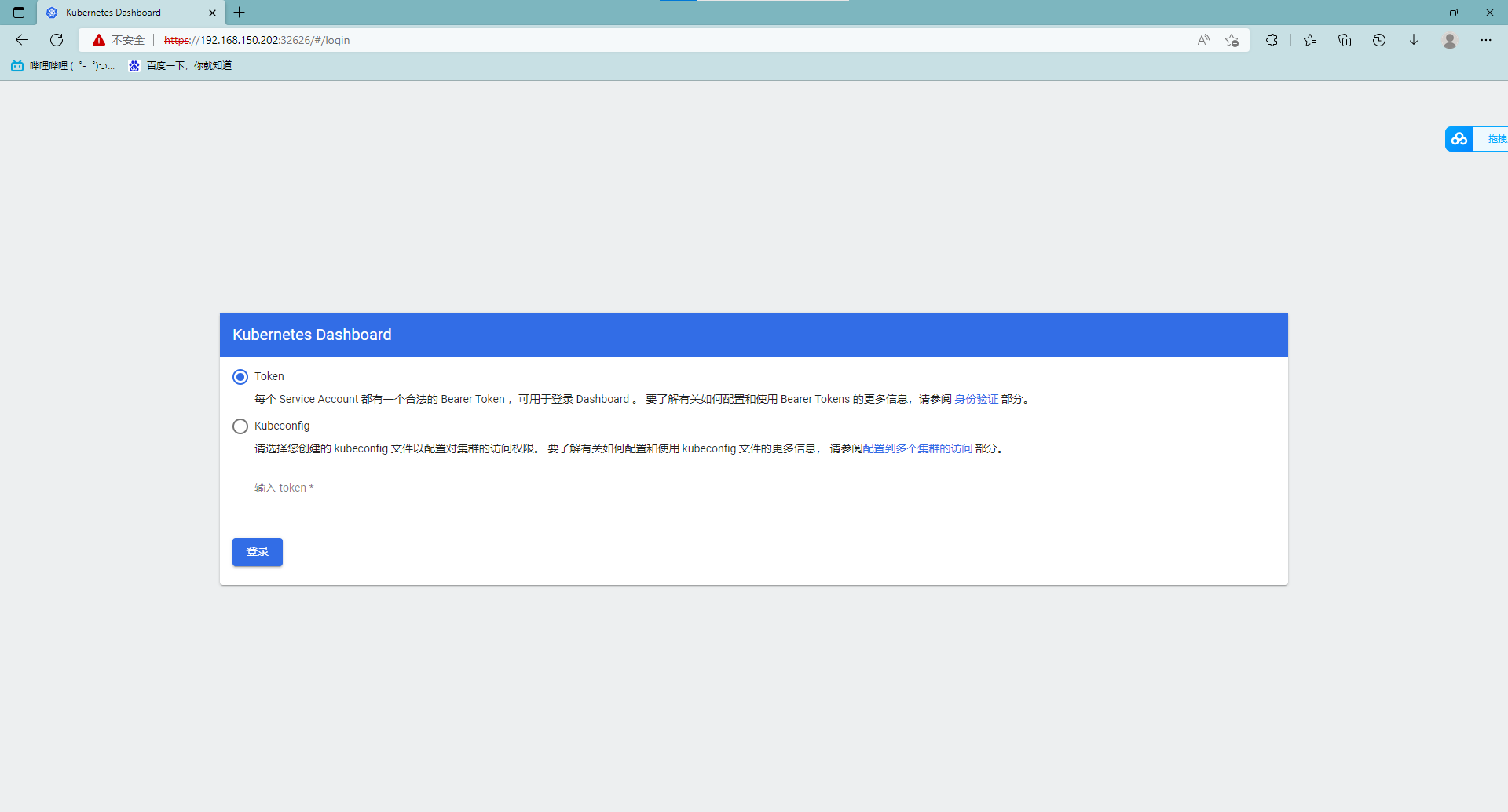Click the 登录 button

tap(258, 552)
